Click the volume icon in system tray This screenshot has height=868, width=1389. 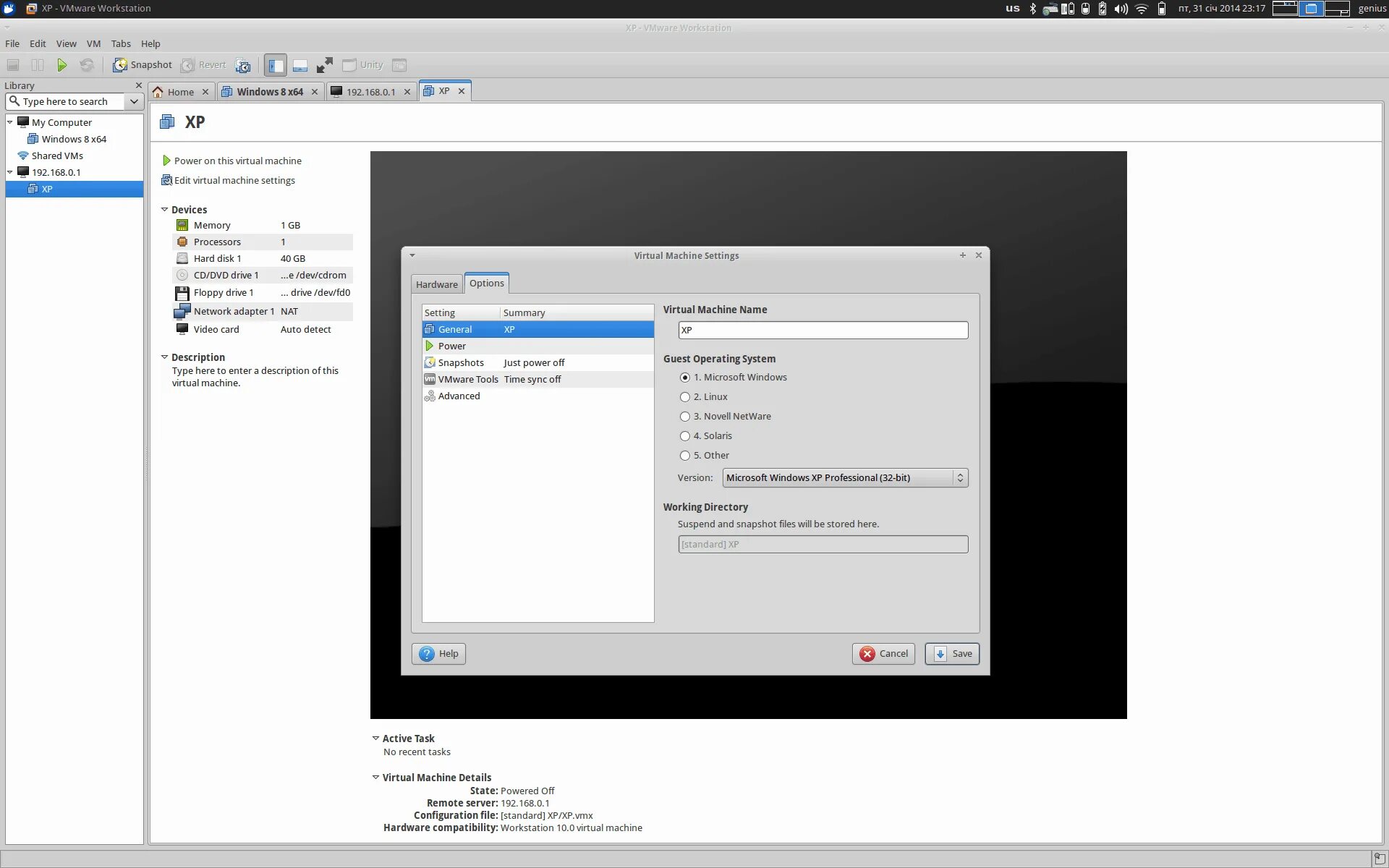click(1121, 9)
